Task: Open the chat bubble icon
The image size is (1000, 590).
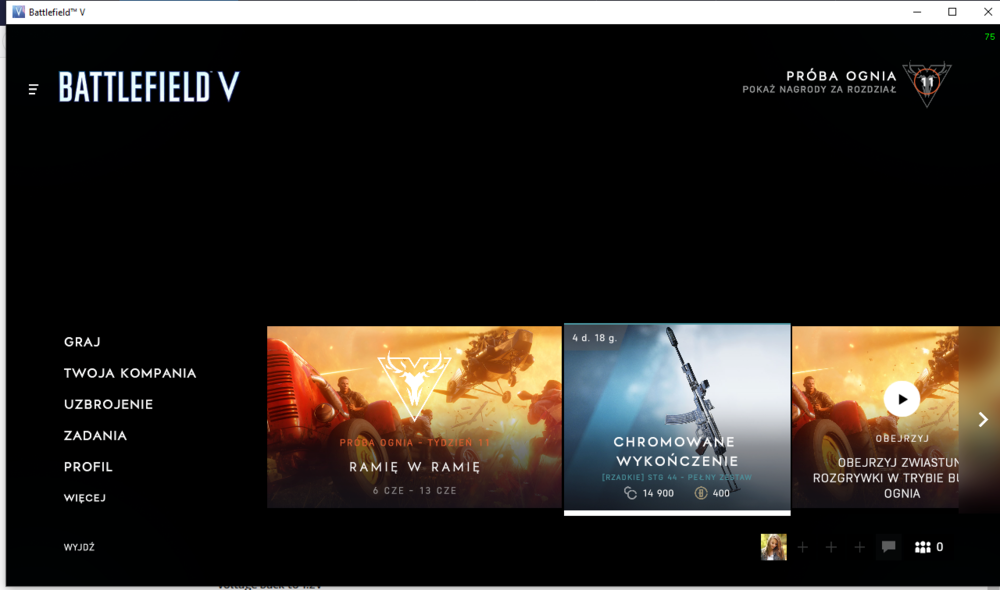Action: coord(888,547)
